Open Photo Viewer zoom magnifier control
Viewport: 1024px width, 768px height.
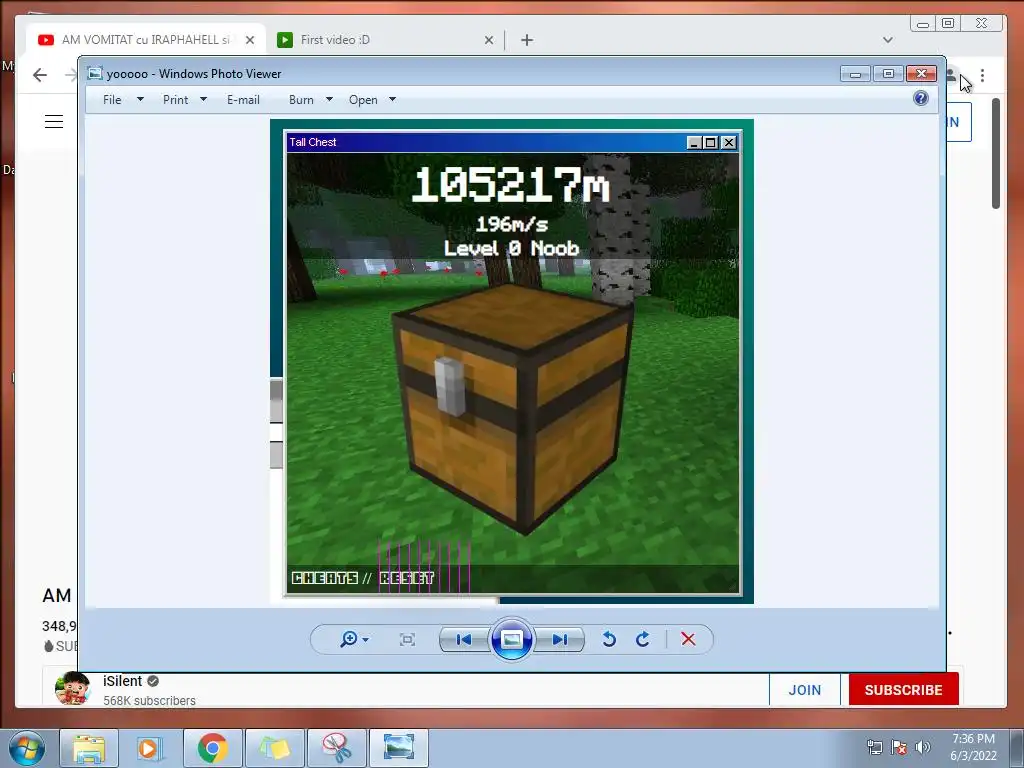[x=349, y=639]
